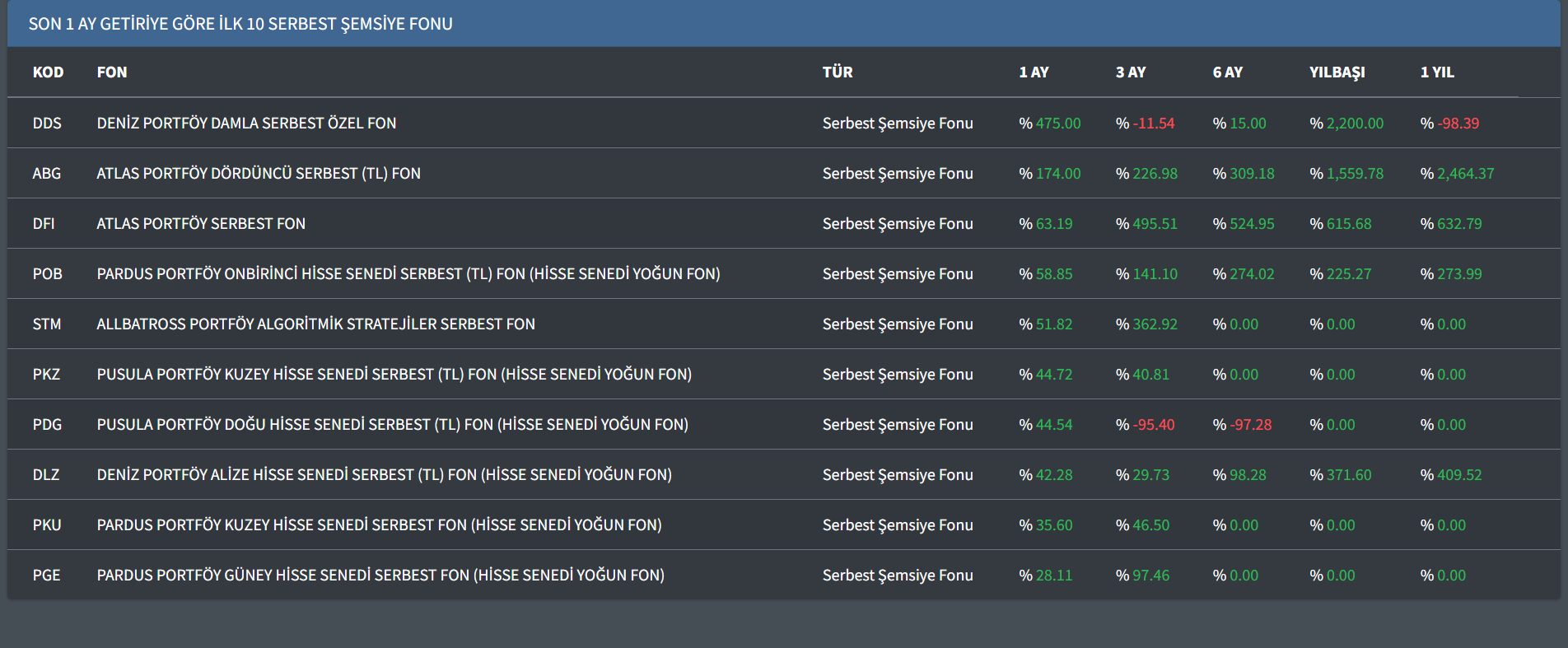Click the ABG 1-year return value
Image resolution: width=1568 pixels, height=648 pixels.
pyautogui.click(x=1464, y=174)
